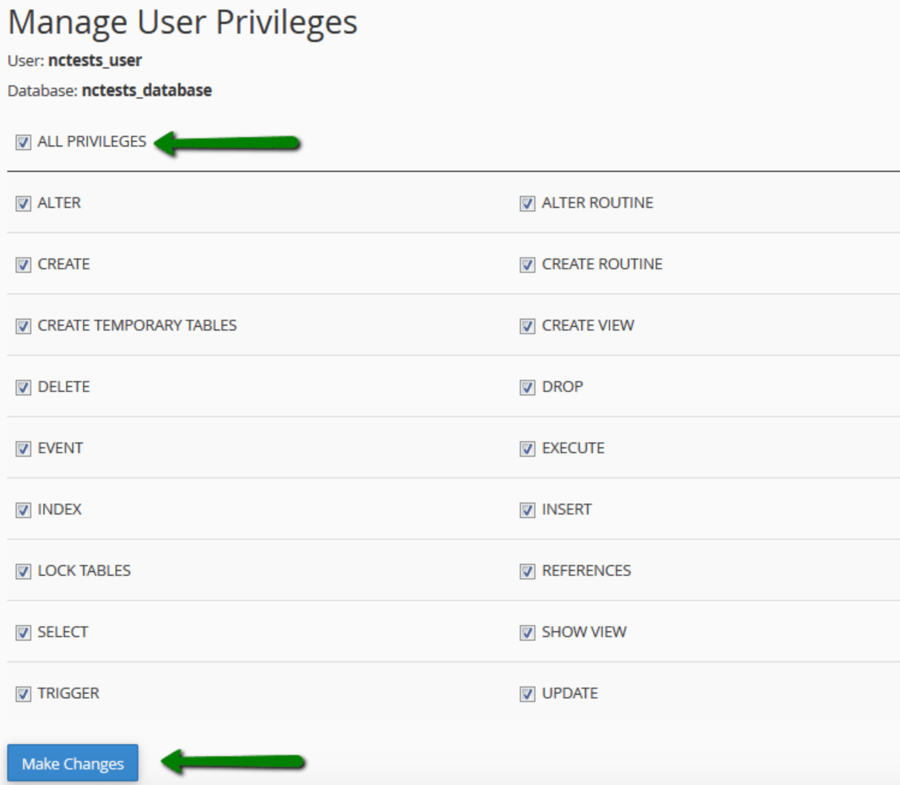Image resolution: width=900 pixels, height=785 pixels.
Task: Toggle the LOCK TABLES checkbox
Action: tap(23, 571)
